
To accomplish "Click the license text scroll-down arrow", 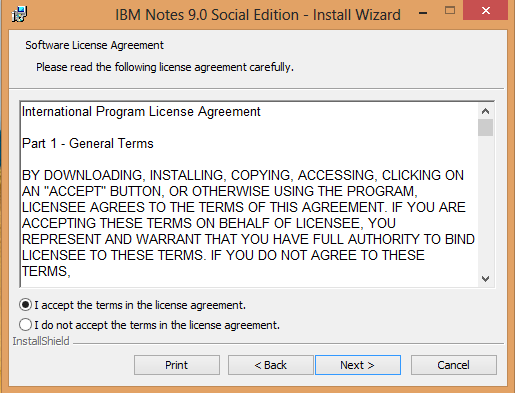I will point(485,279).
